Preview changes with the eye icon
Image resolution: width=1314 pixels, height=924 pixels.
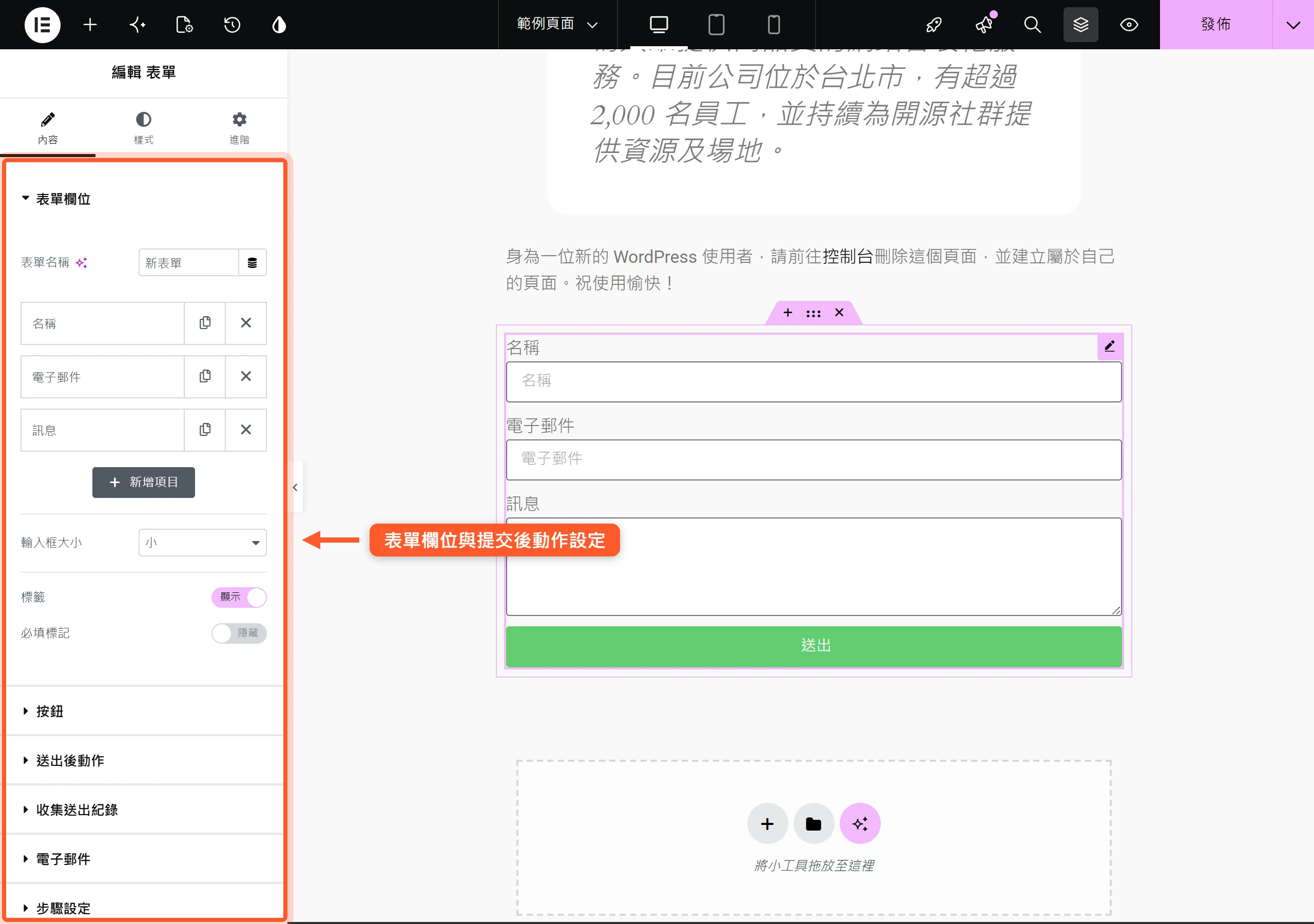pyautogui.click(x=1129, y=25)
